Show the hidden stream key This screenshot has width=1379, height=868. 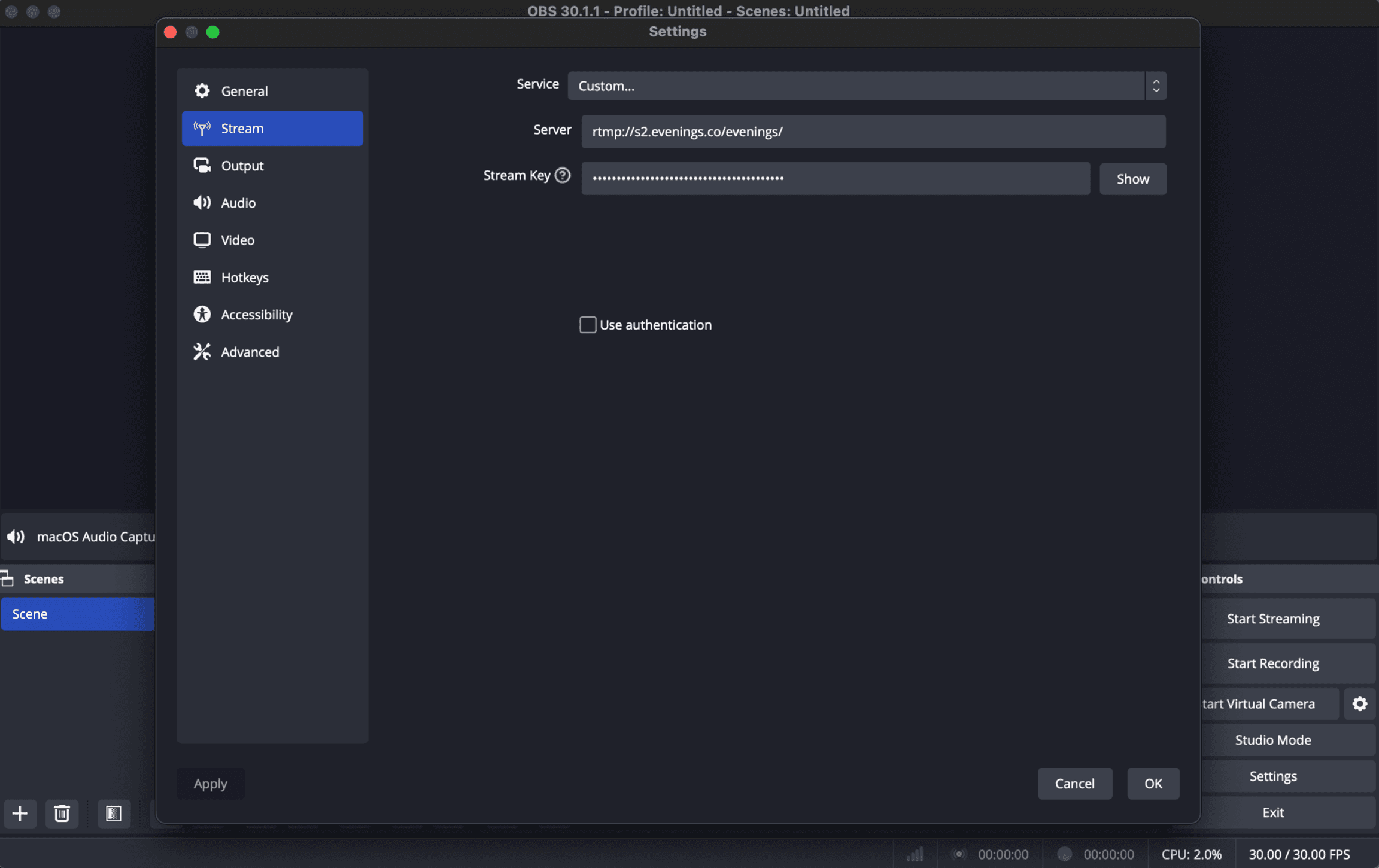(x=1132, y=179)
